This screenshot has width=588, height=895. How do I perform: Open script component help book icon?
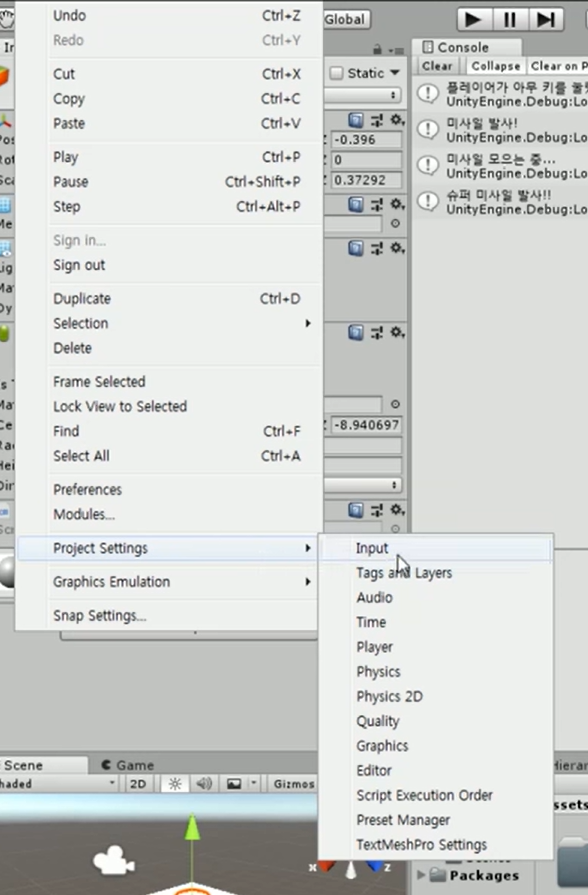pos(356,510)
